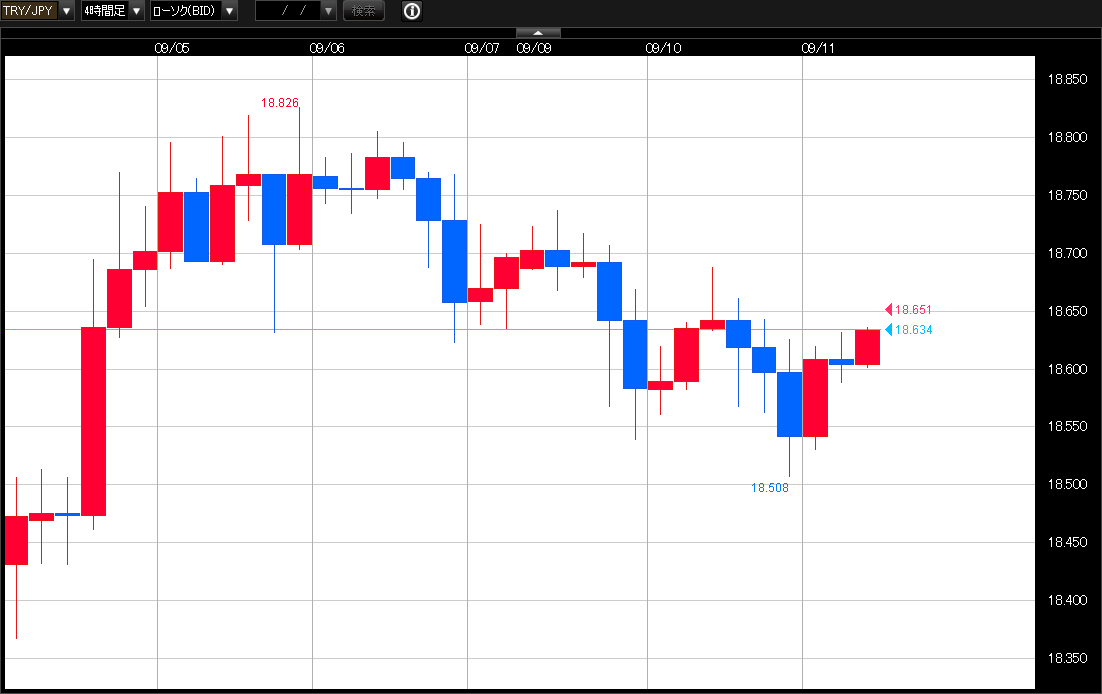Screen dimensions: 1102x694
Task: Click the 18.500 price axis label
Action: point(1068,484)
